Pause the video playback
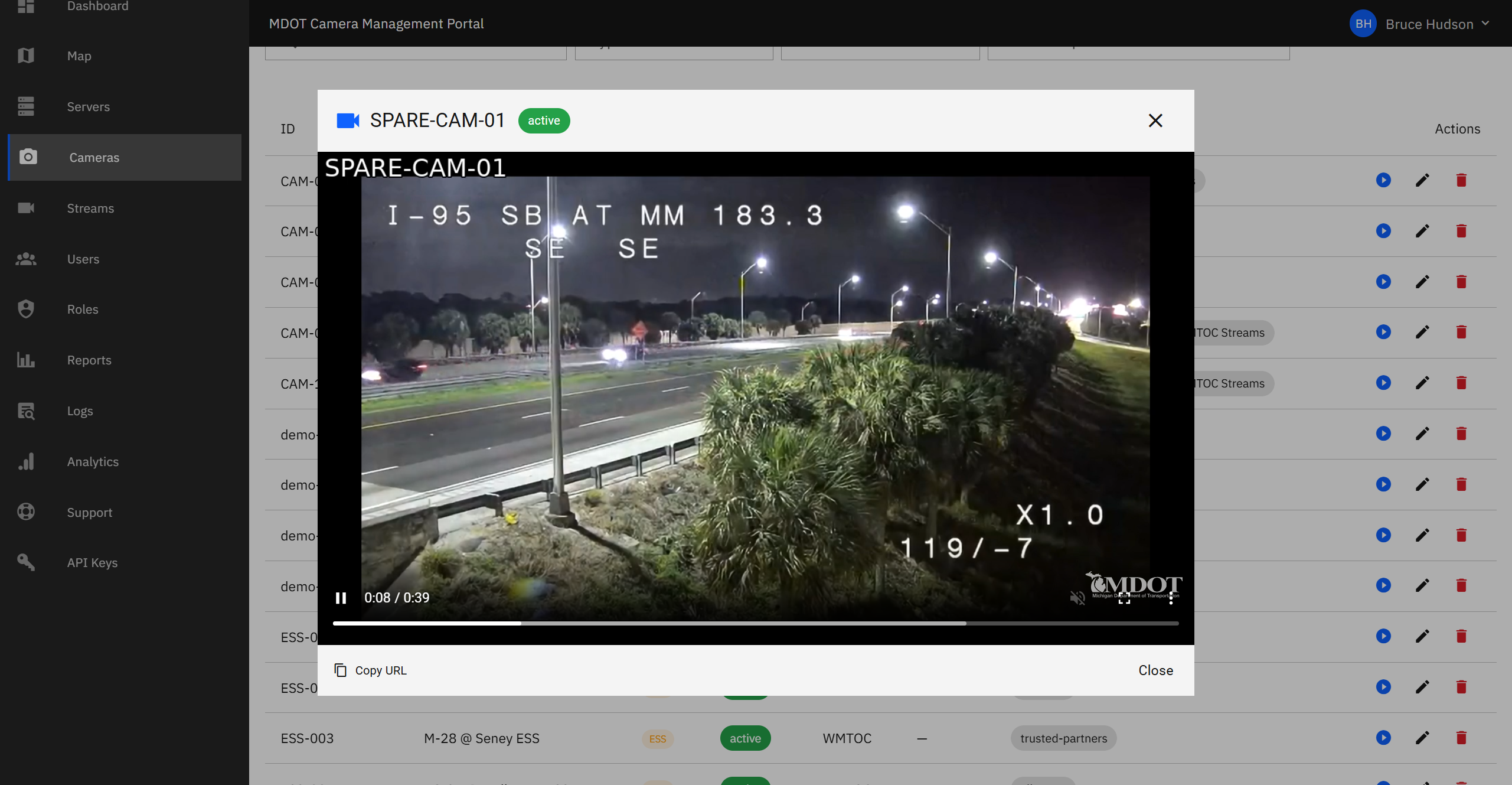 (341, 597)
